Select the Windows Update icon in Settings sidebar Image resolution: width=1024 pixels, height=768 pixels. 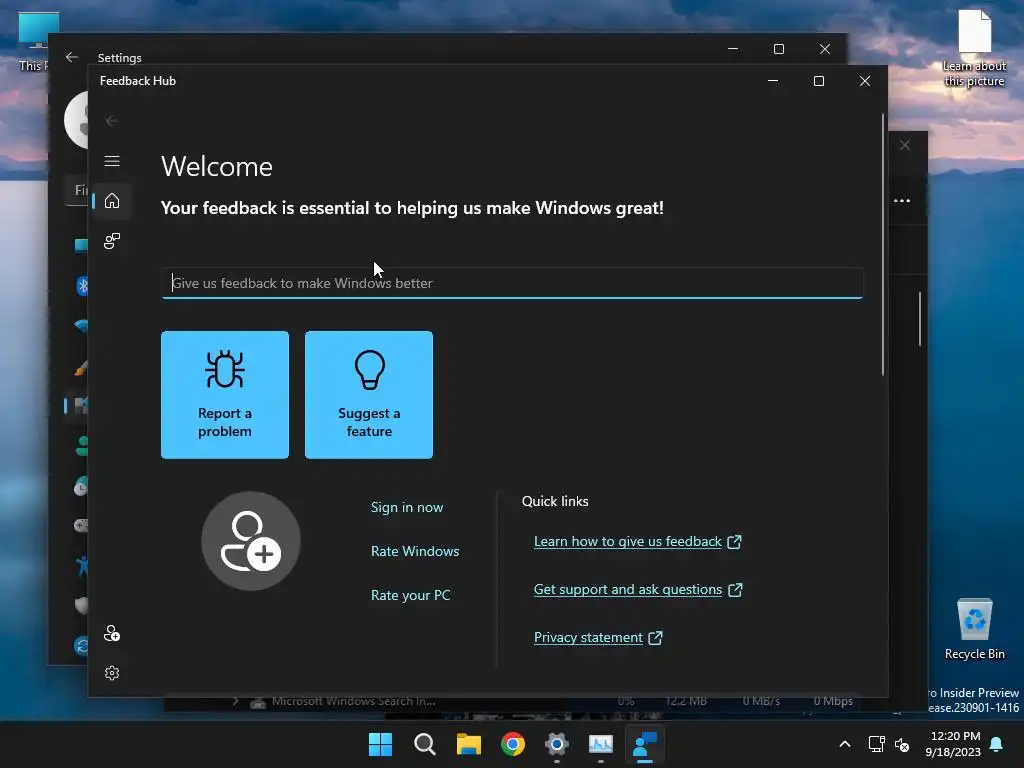[82, 645]
